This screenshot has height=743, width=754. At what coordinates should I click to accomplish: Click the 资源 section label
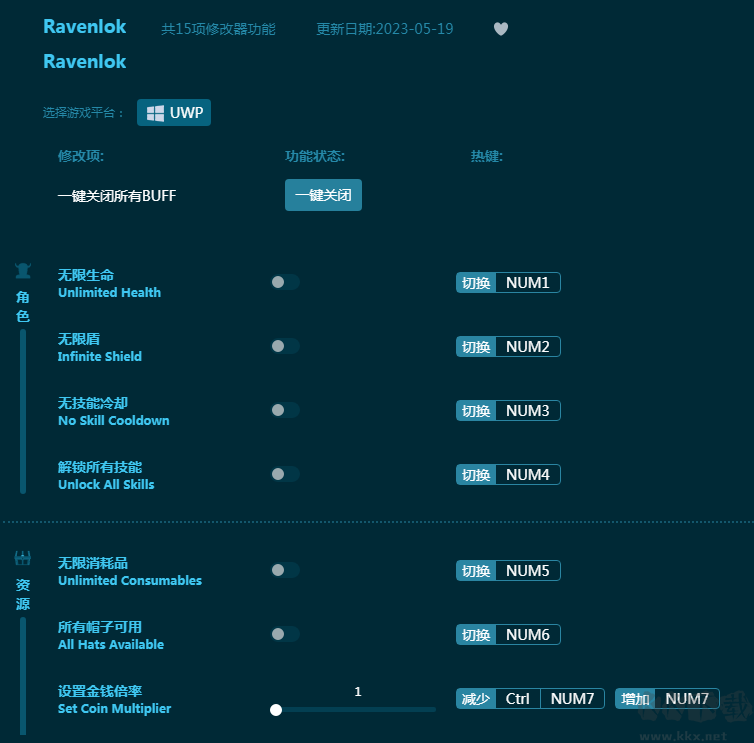pos(23,594)
